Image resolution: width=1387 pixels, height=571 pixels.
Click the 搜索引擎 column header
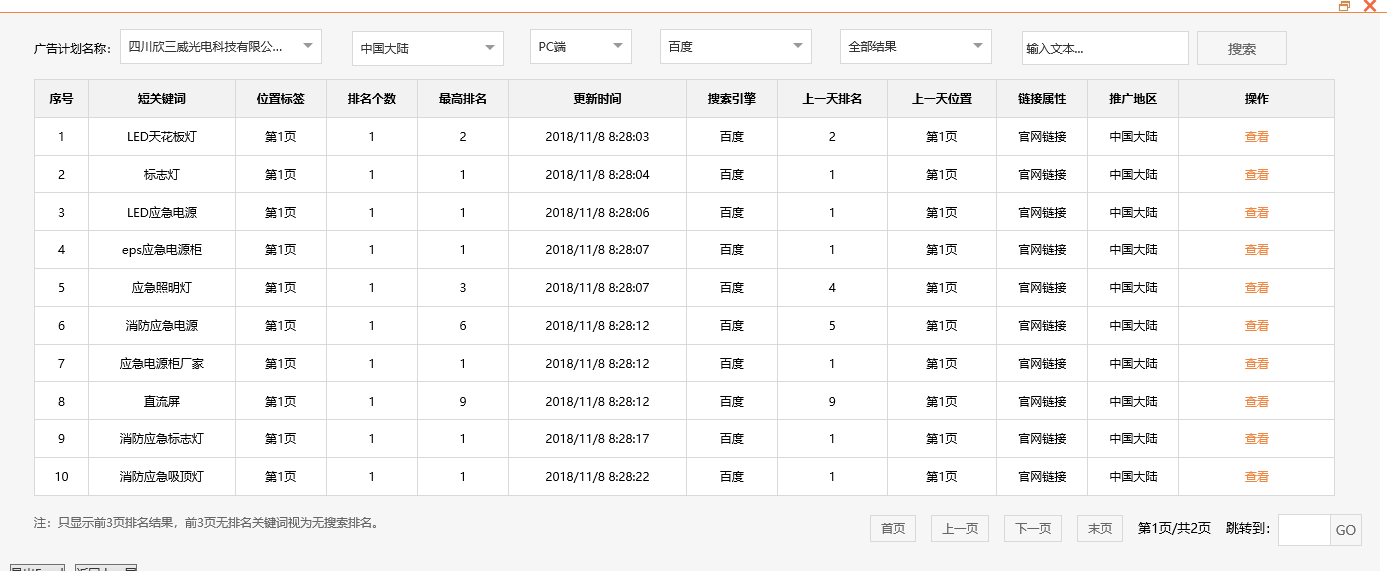732,99
